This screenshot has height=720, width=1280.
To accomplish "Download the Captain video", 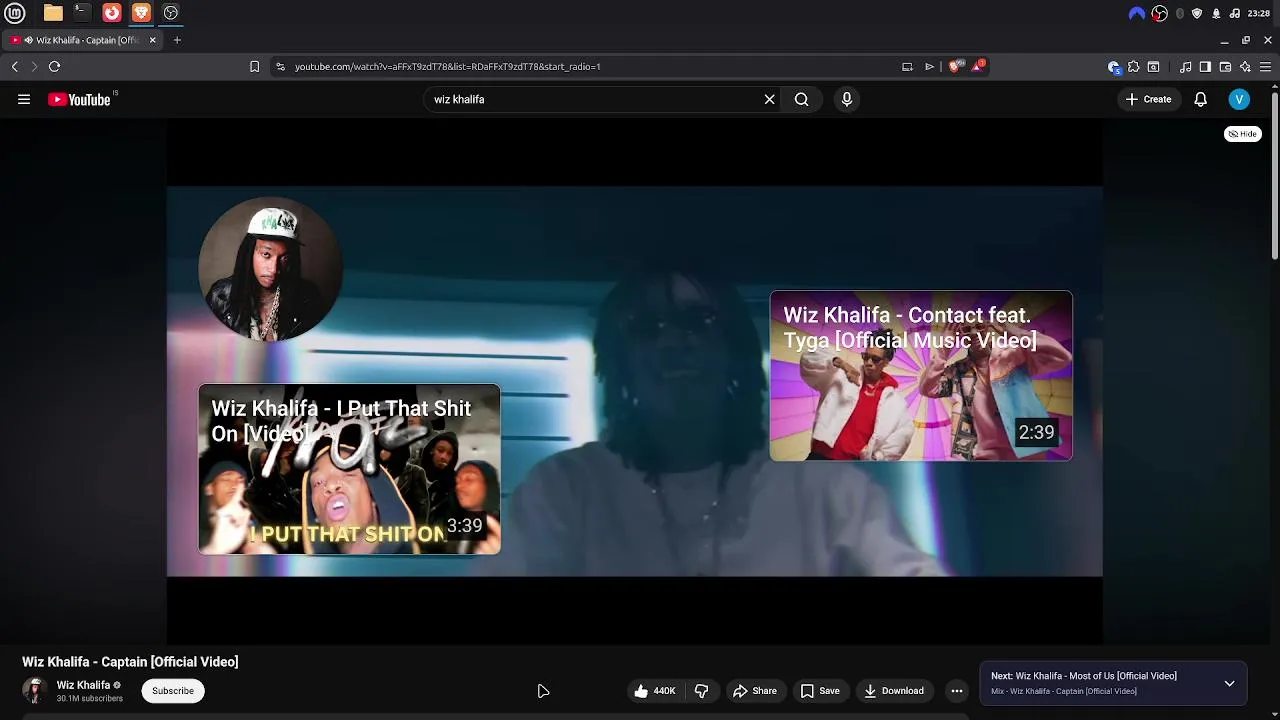I will (x=894, y=691).
